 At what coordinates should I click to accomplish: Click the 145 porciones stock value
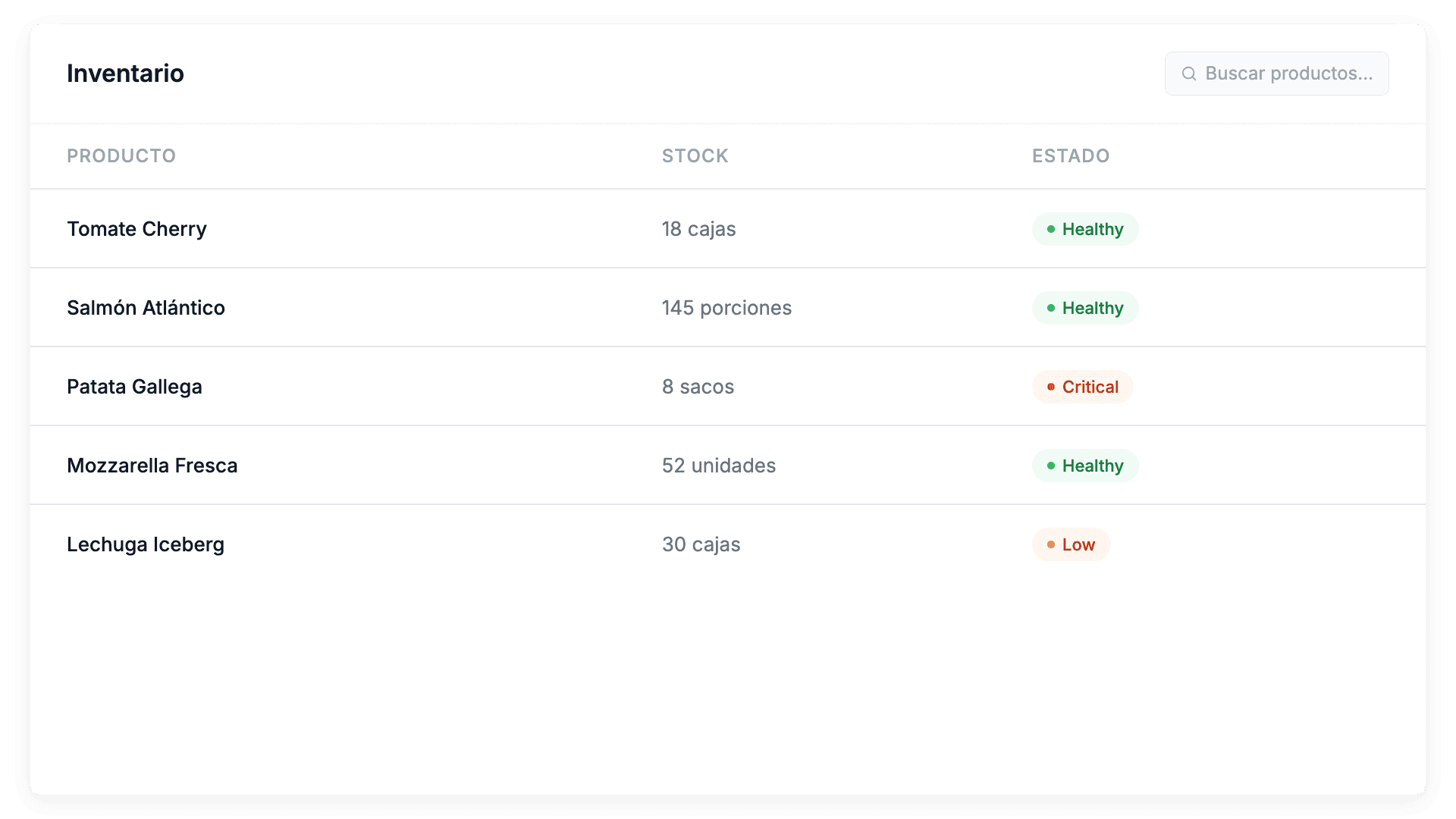coord(726,308)
